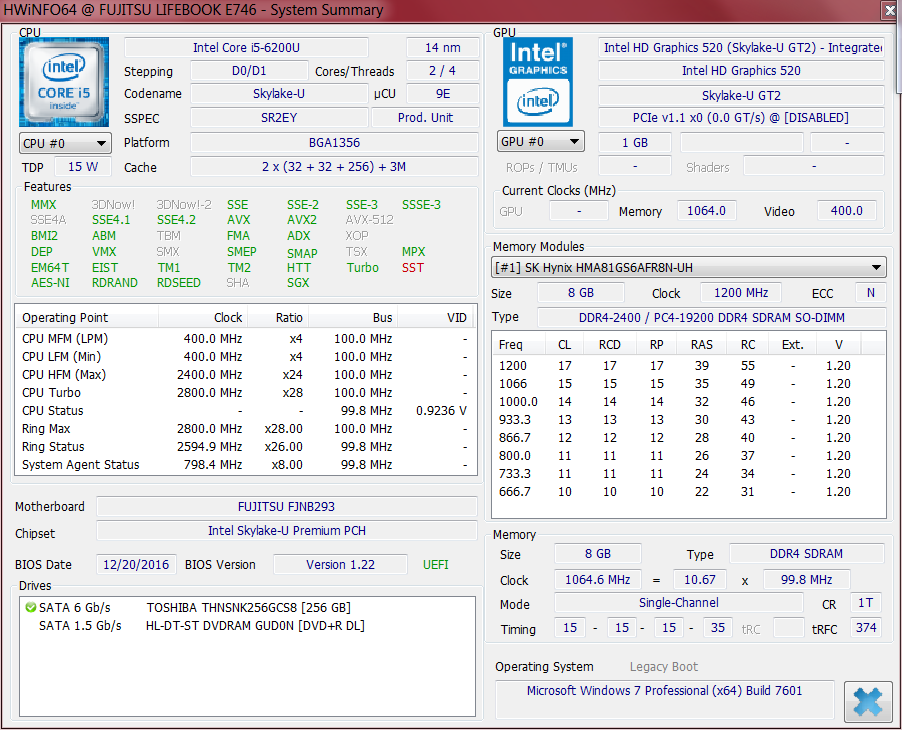902x730 pixels.
Task: Click the Skylake-U GT2 GPU codename field
Action: coord(741,95)
